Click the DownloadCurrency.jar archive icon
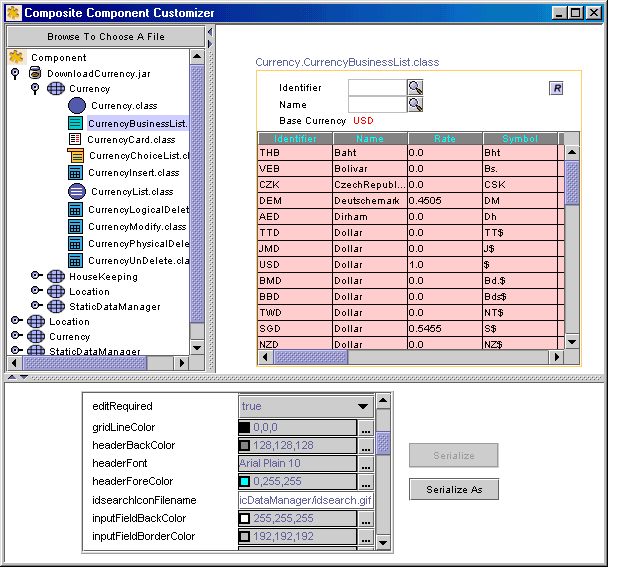This screenshot has width=620, height=580. [34, 73]
